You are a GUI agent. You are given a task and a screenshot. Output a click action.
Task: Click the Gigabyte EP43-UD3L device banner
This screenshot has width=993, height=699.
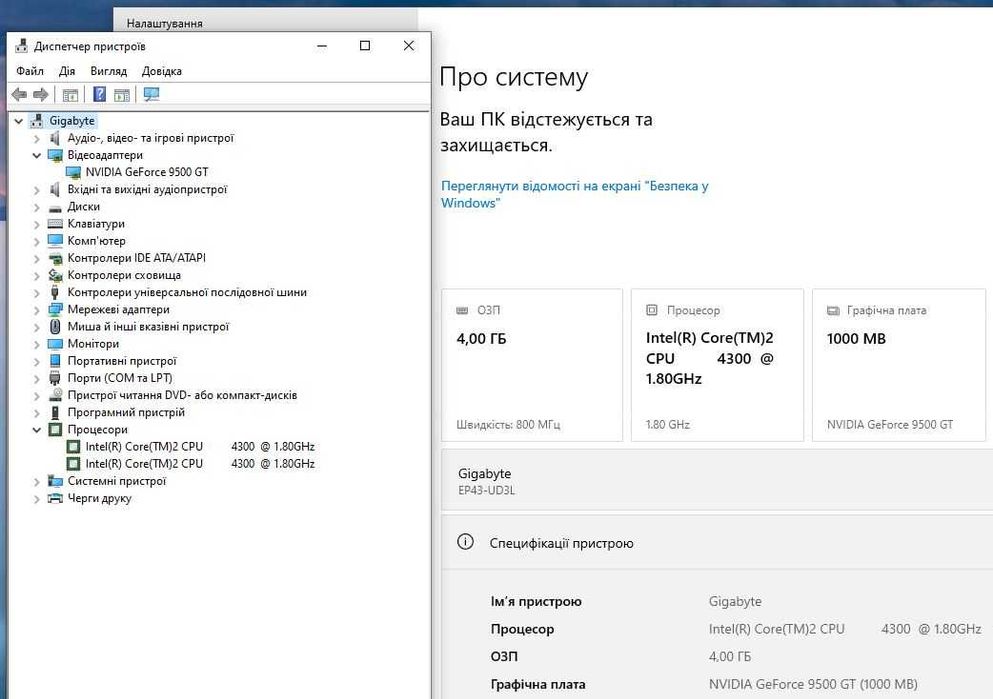(717, 480)
